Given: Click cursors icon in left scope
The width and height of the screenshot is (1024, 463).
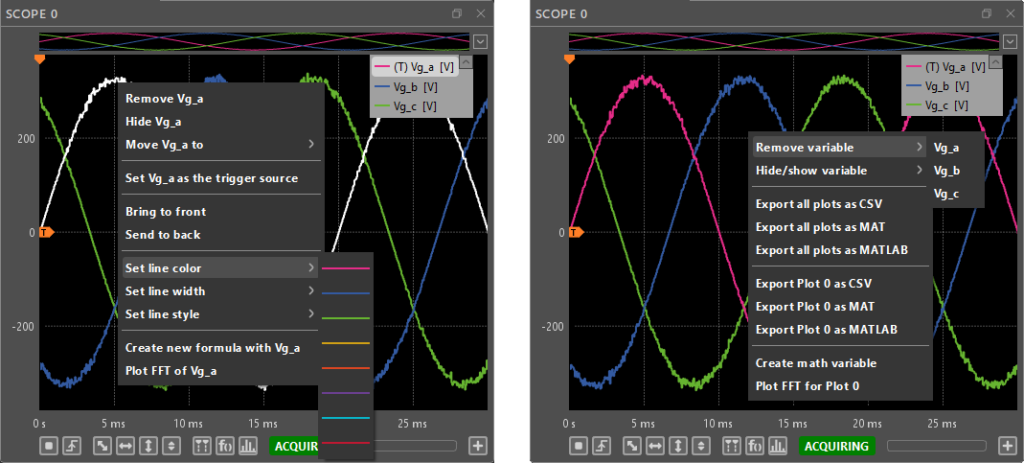Looking at the screenshot, I should (x=202, y=446).
